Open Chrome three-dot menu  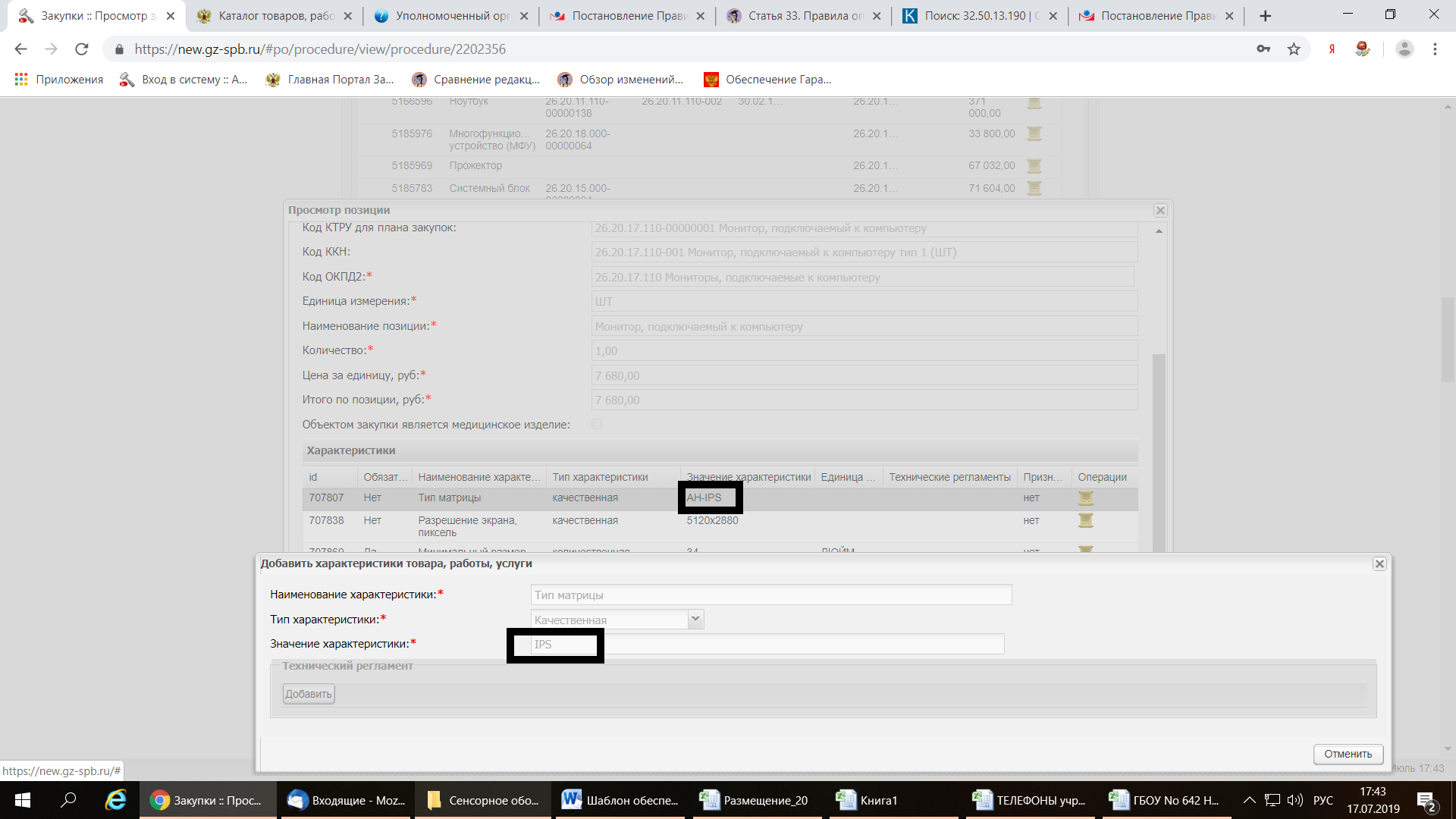click(1435, 49)
